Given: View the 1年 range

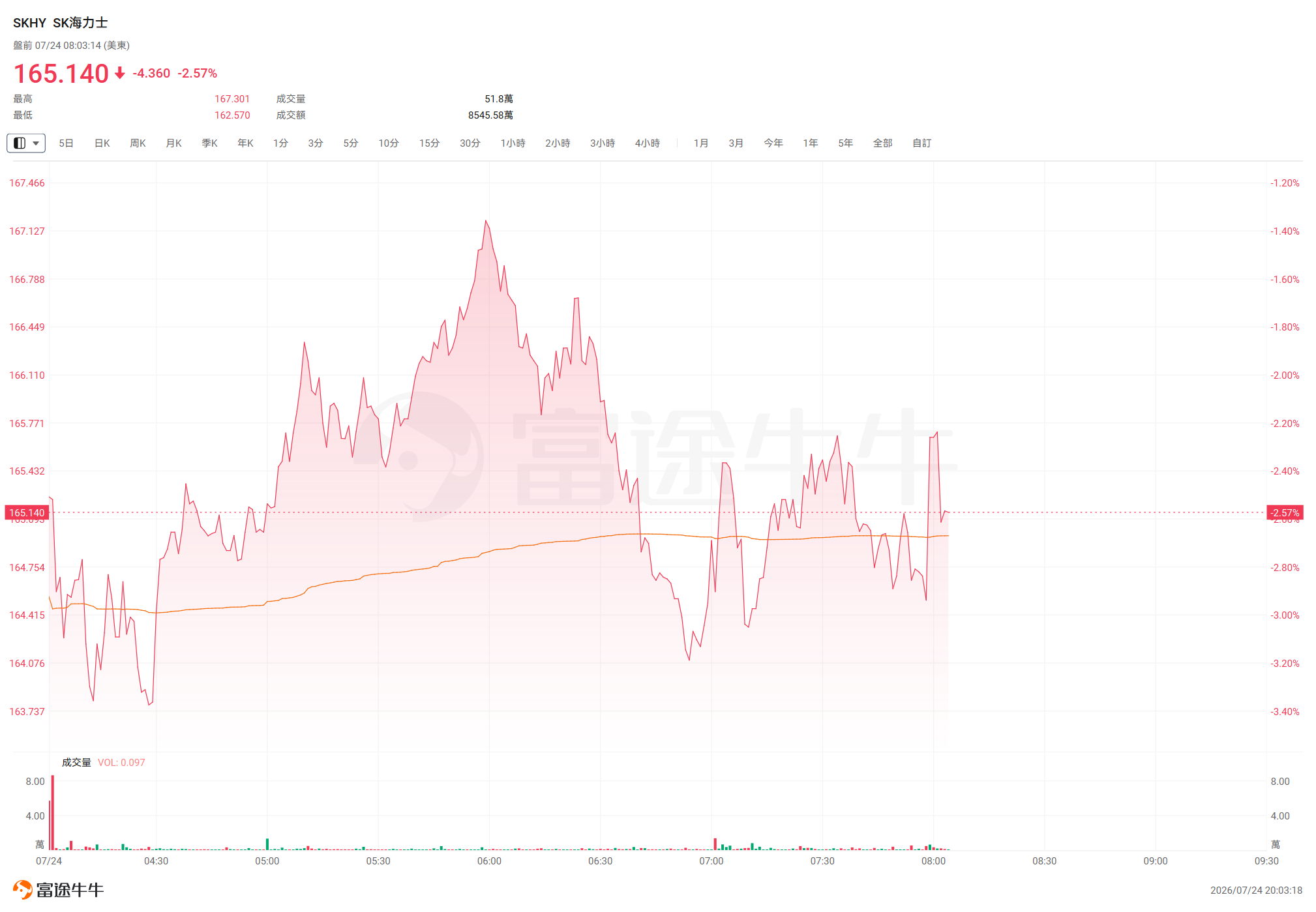Looking at the screenshot, I should (811, 143).
